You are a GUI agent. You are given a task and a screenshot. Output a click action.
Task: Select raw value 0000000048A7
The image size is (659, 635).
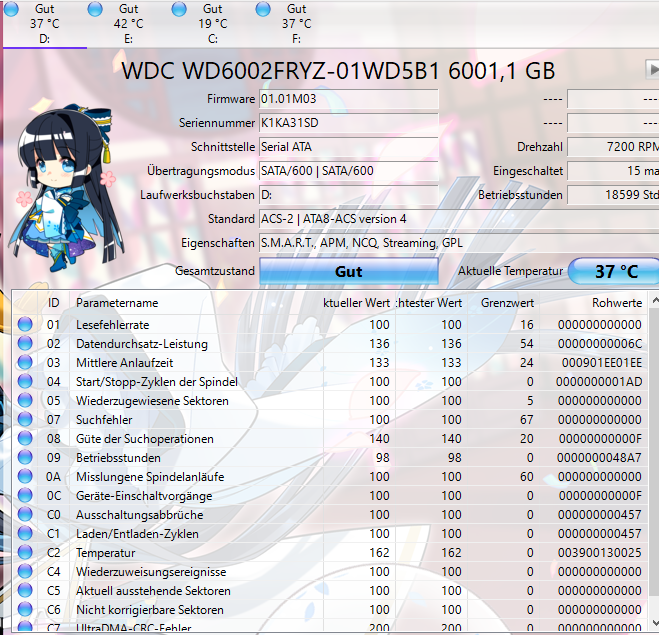[600, 458]
